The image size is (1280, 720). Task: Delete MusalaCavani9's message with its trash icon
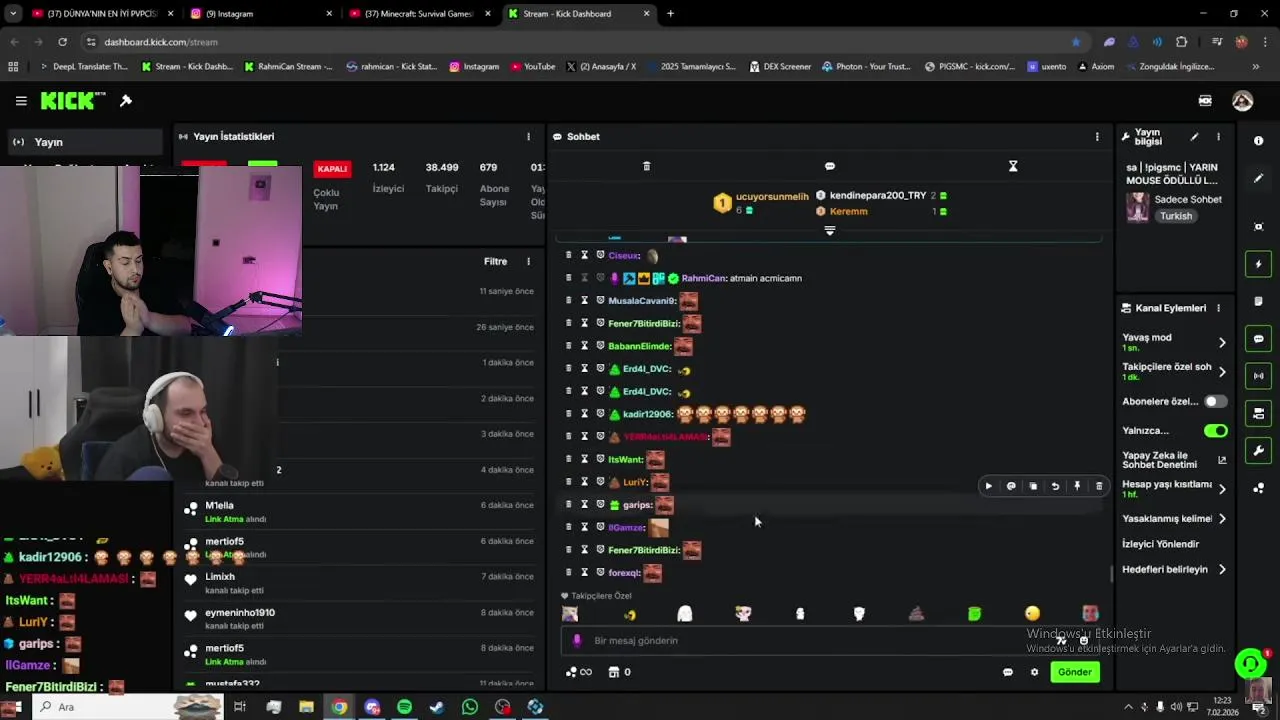[x=568, y=300]
